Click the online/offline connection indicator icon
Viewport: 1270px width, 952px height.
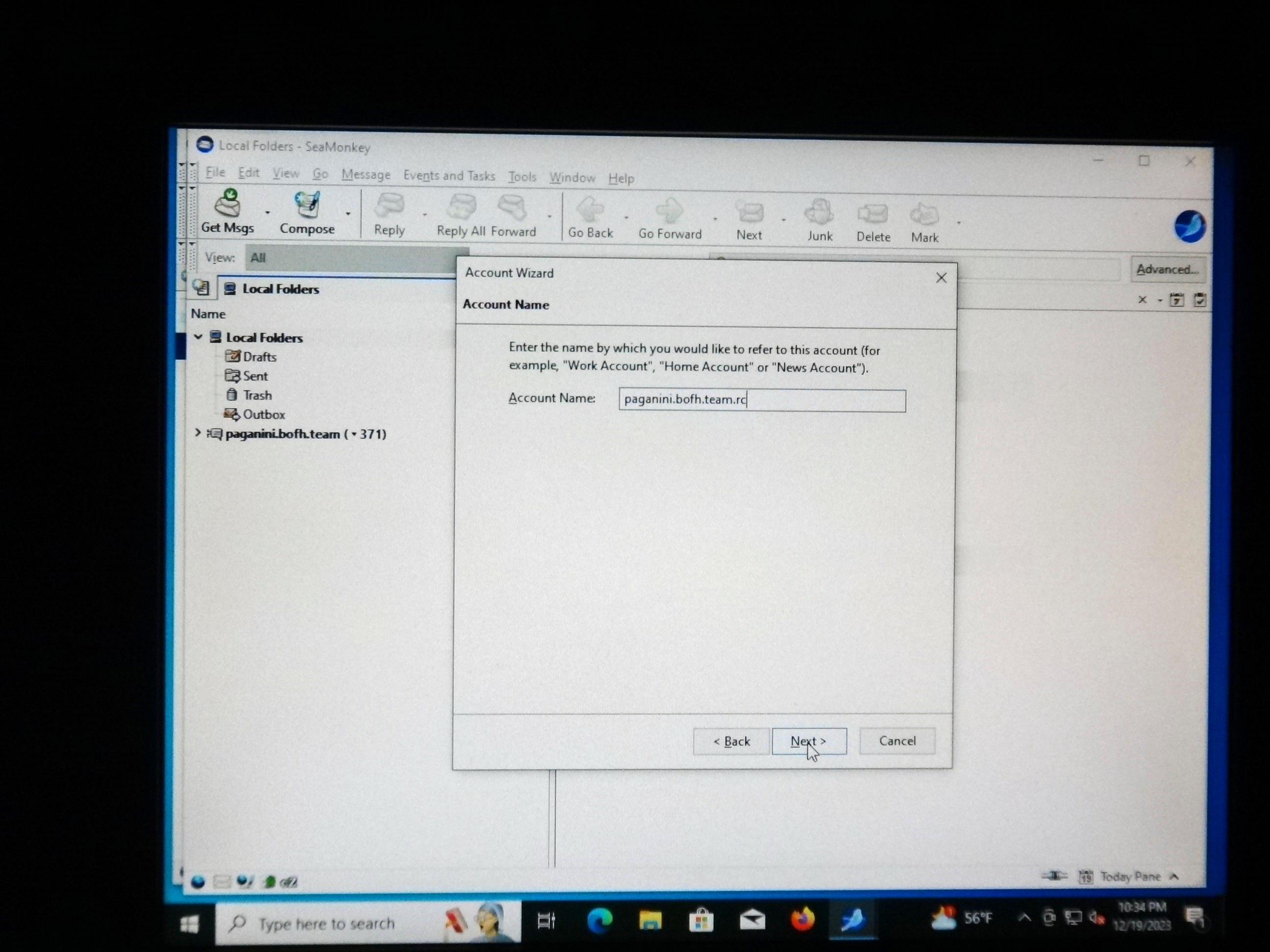(x=1054, y=876)
